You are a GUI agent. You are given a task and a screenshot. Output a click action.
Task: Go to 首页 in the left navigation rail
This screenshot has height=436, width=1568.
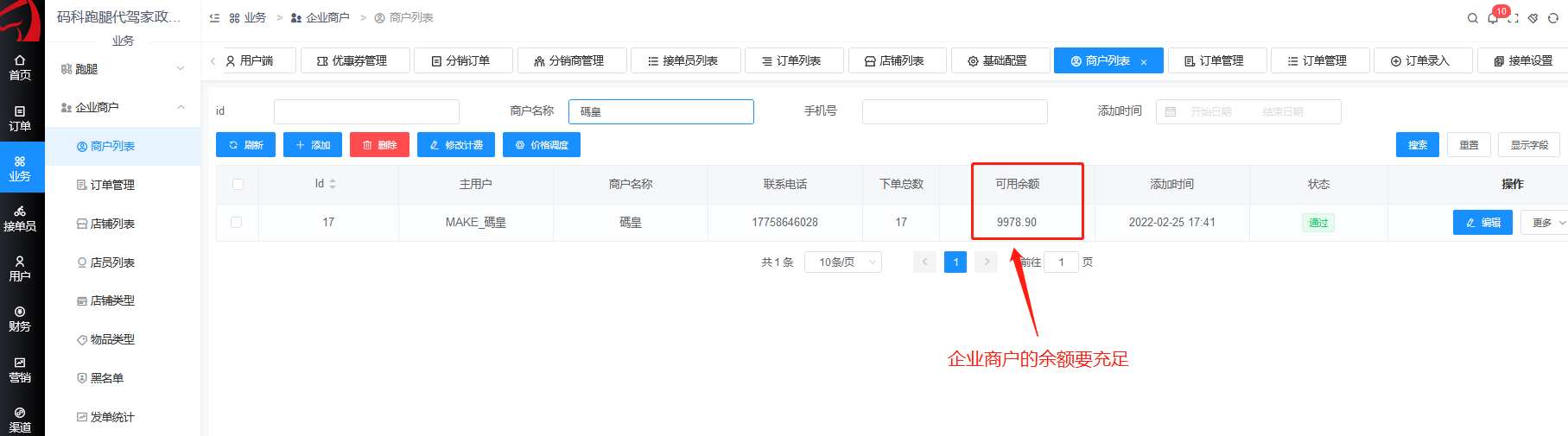(x=20, y=68)
